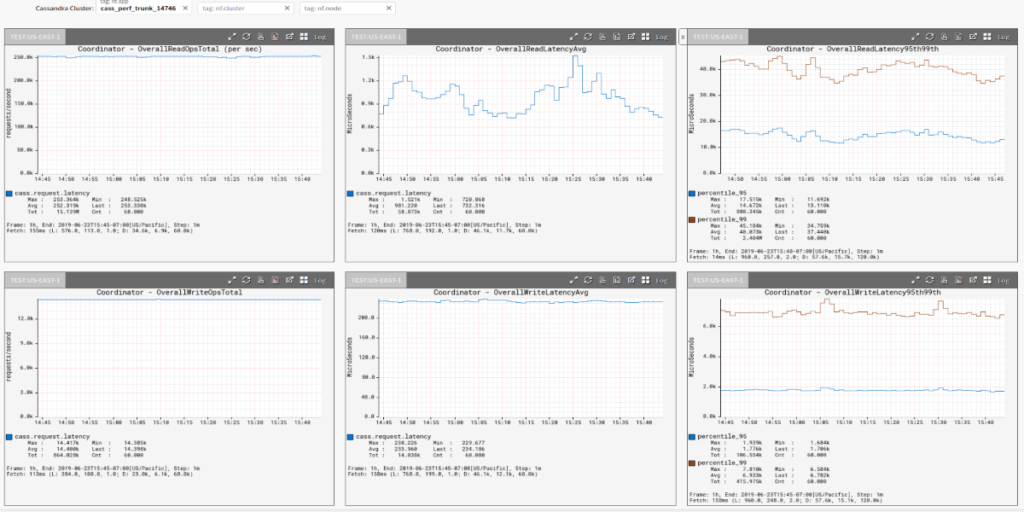This screenshot has height=512, width=1024.
Task: Refresh the OverallWriteLatencyAvg graph
Action: click(x=588, y=280)
